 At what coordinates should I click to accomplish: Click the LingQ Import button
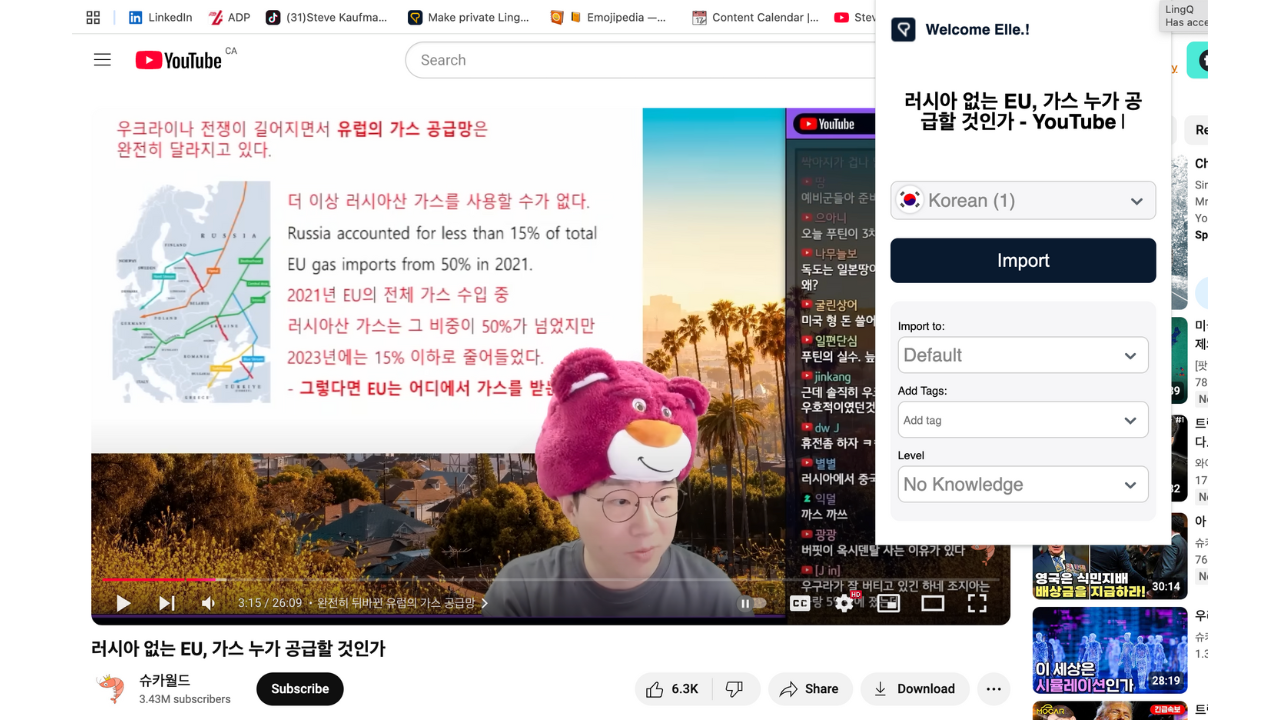pyautogui.click(x=1023, y=260)
